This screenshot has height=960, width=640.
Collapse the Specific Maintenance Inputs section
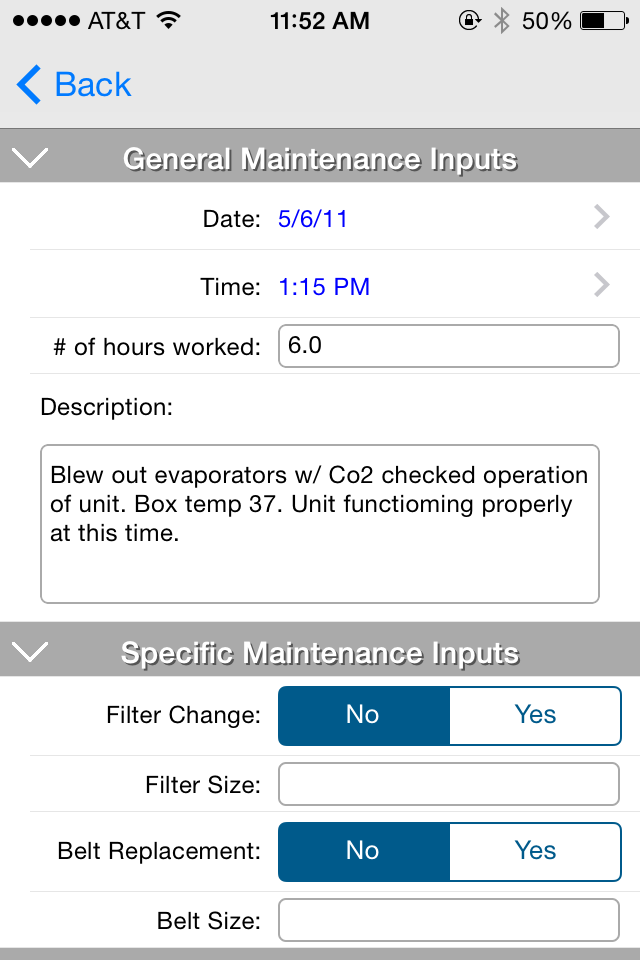click(x=29, y=651)
